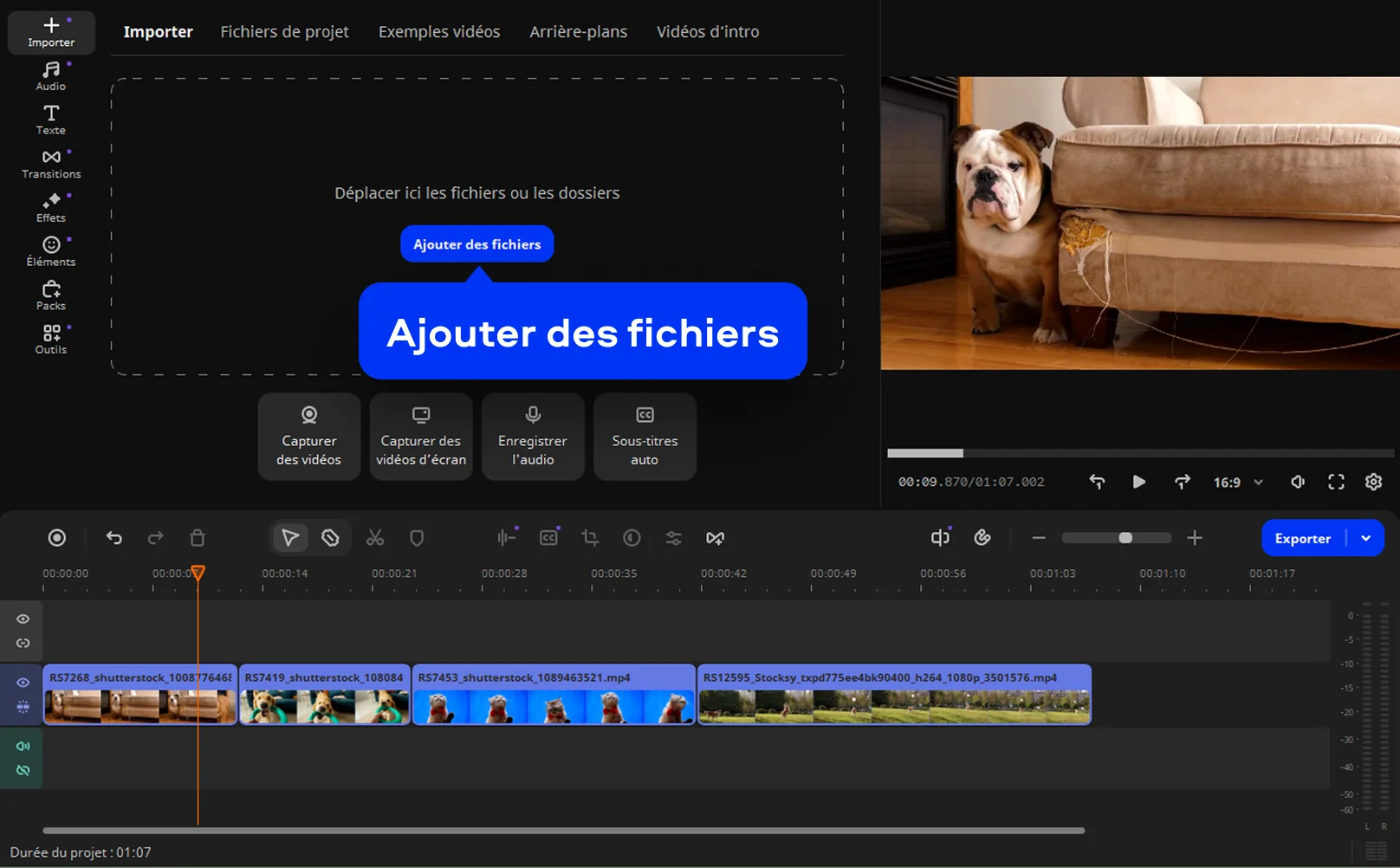Screen dimensions: 1400x868
Task: Expand the 16:9 aspect ratio dropdown
Action: [1238, 482]
